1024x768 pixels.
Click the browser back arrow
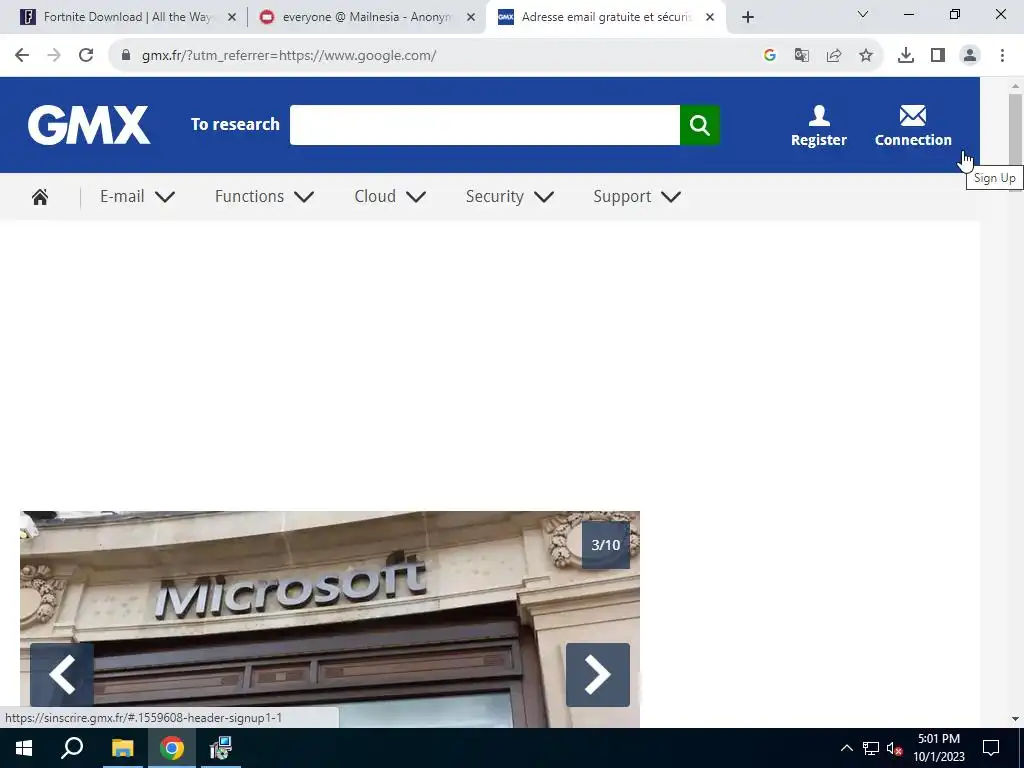pos(22,56)
